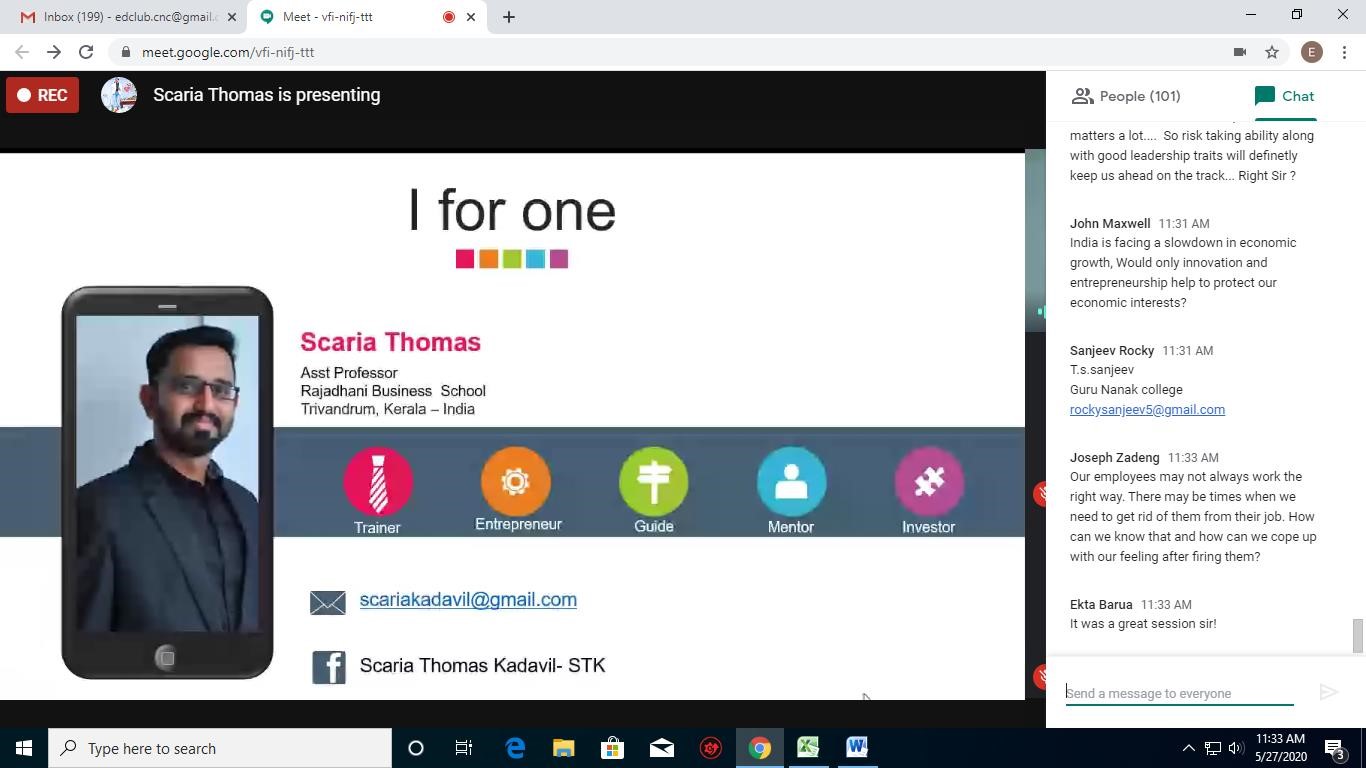Click the pink color square on slide

pyautogui.click(x=465, y=259)
